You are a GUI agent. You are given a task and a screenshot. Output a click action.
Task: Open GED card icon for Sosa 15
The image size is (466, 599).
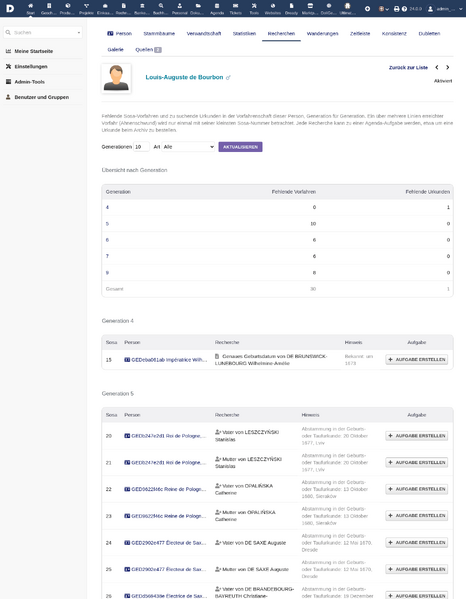pos(127,359)
